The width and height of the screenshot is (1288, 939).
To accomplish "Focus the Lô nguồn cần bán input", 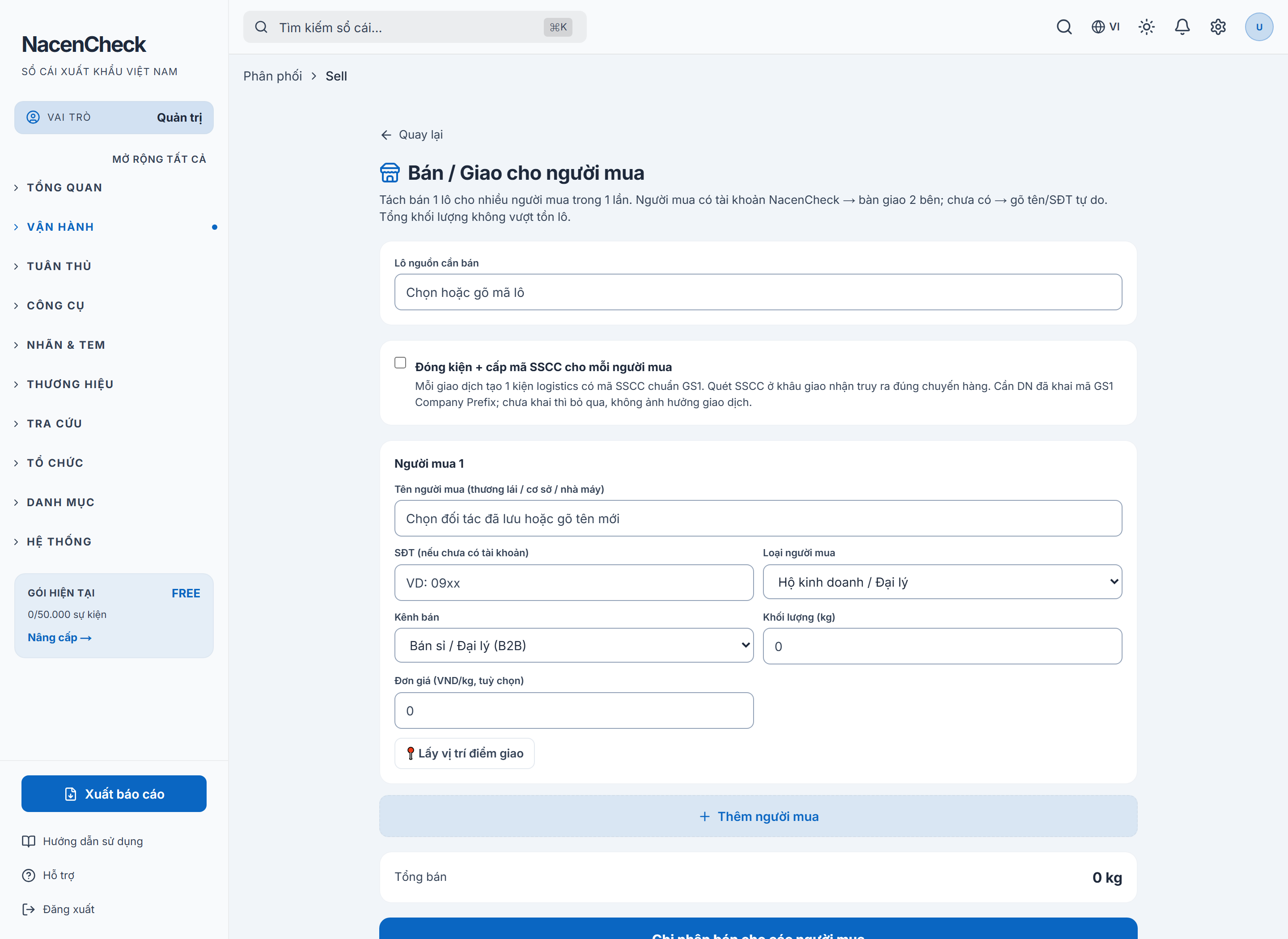I will pos(758,292).
